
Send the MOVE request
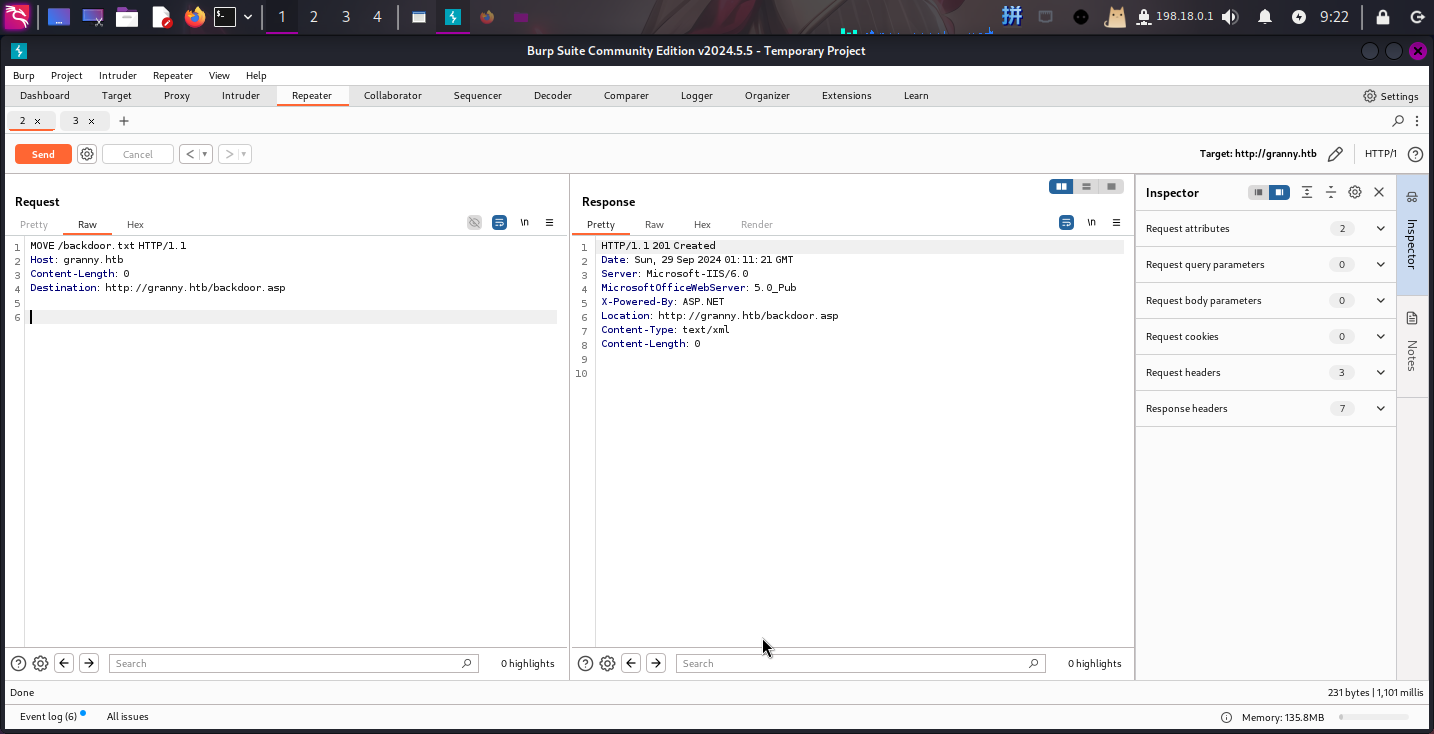click(x=43, y=154)
